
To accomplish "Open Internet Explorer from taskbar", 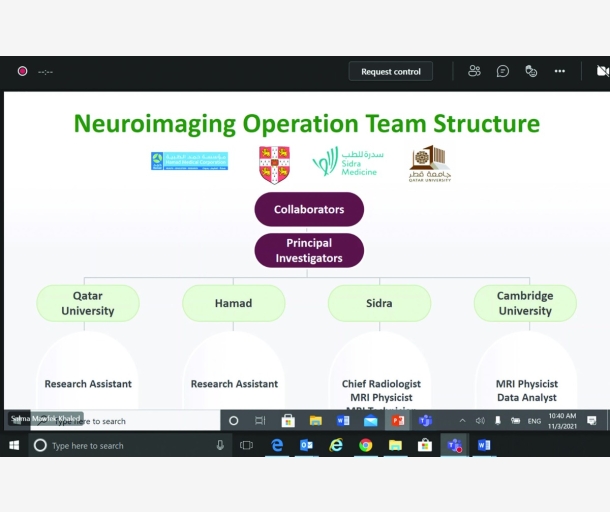I will click(336, 445).
